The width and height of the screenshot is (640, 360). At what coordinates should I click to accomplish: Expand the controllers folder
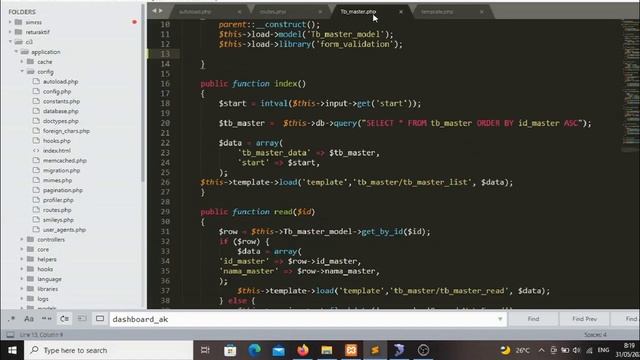coord(22,240)
